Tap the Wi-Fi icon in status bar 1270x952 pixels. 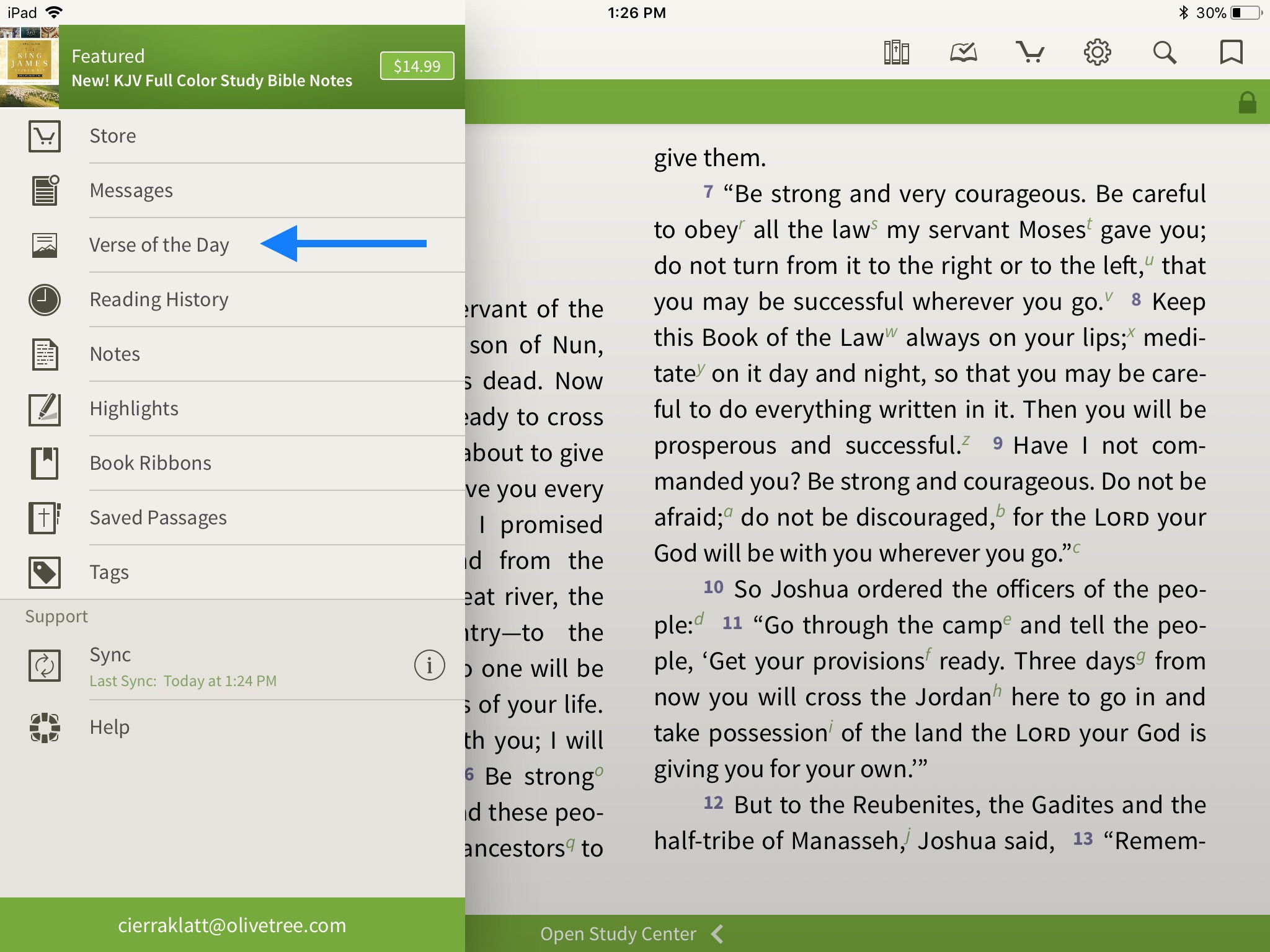click(x=55, y=12)
